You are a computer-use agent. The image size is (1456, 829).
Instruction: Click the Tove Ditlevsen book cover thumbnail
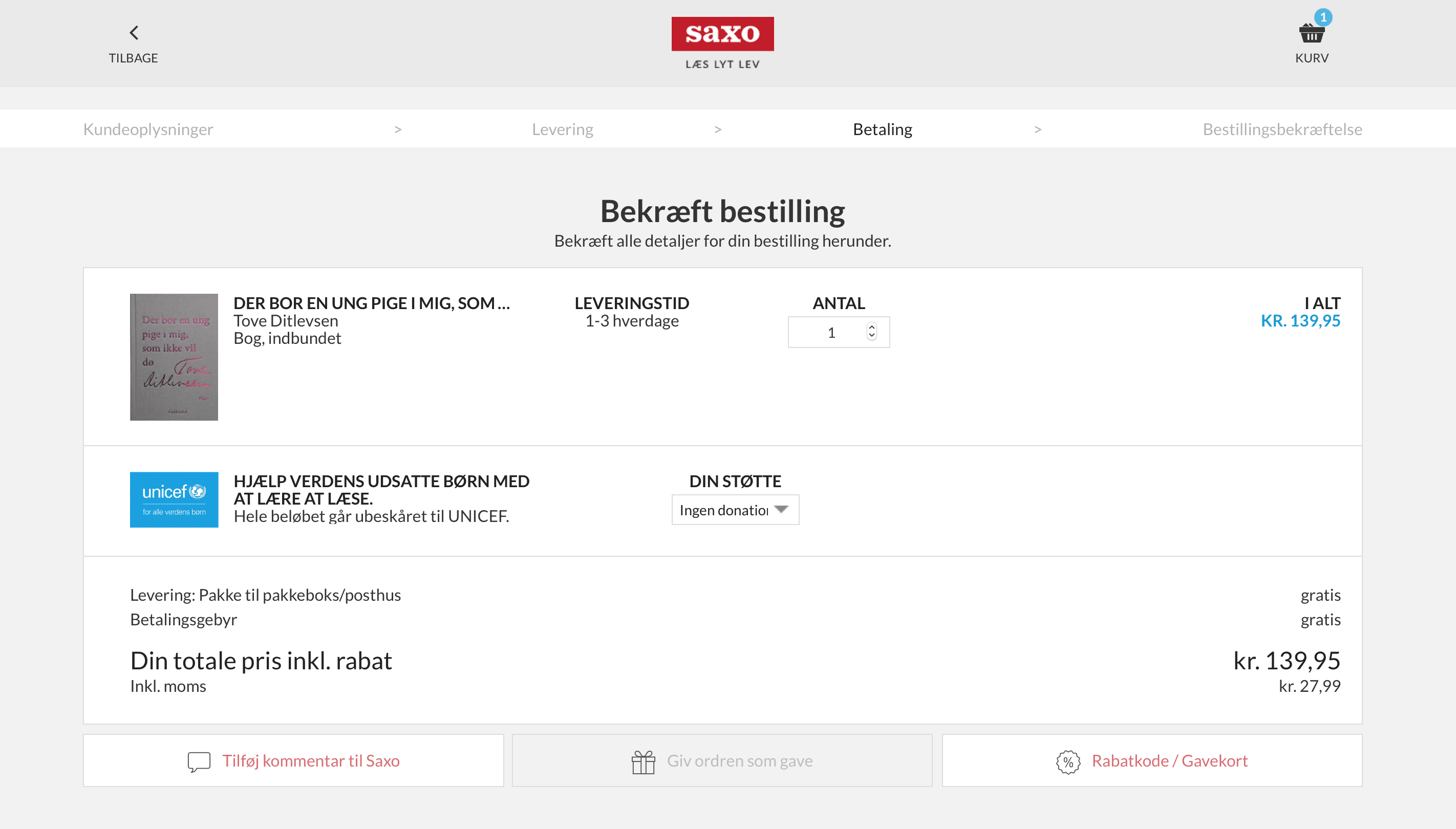click(174, 357)
